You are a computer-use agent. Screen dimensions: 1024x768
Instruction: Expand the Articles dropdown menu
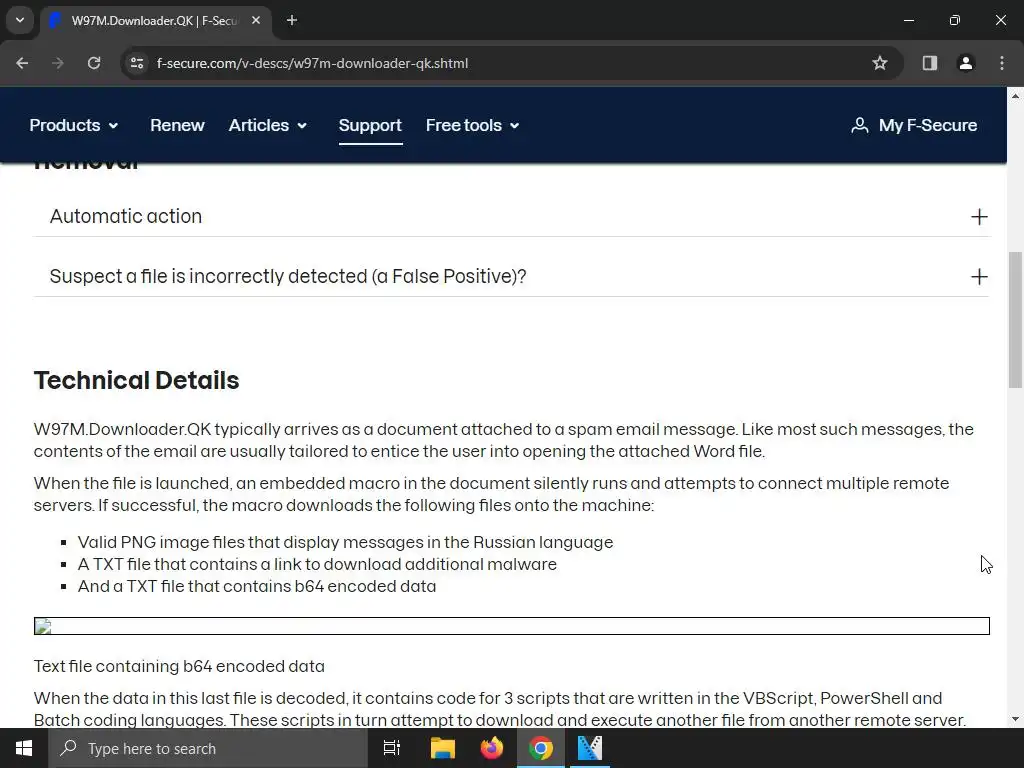268,125
